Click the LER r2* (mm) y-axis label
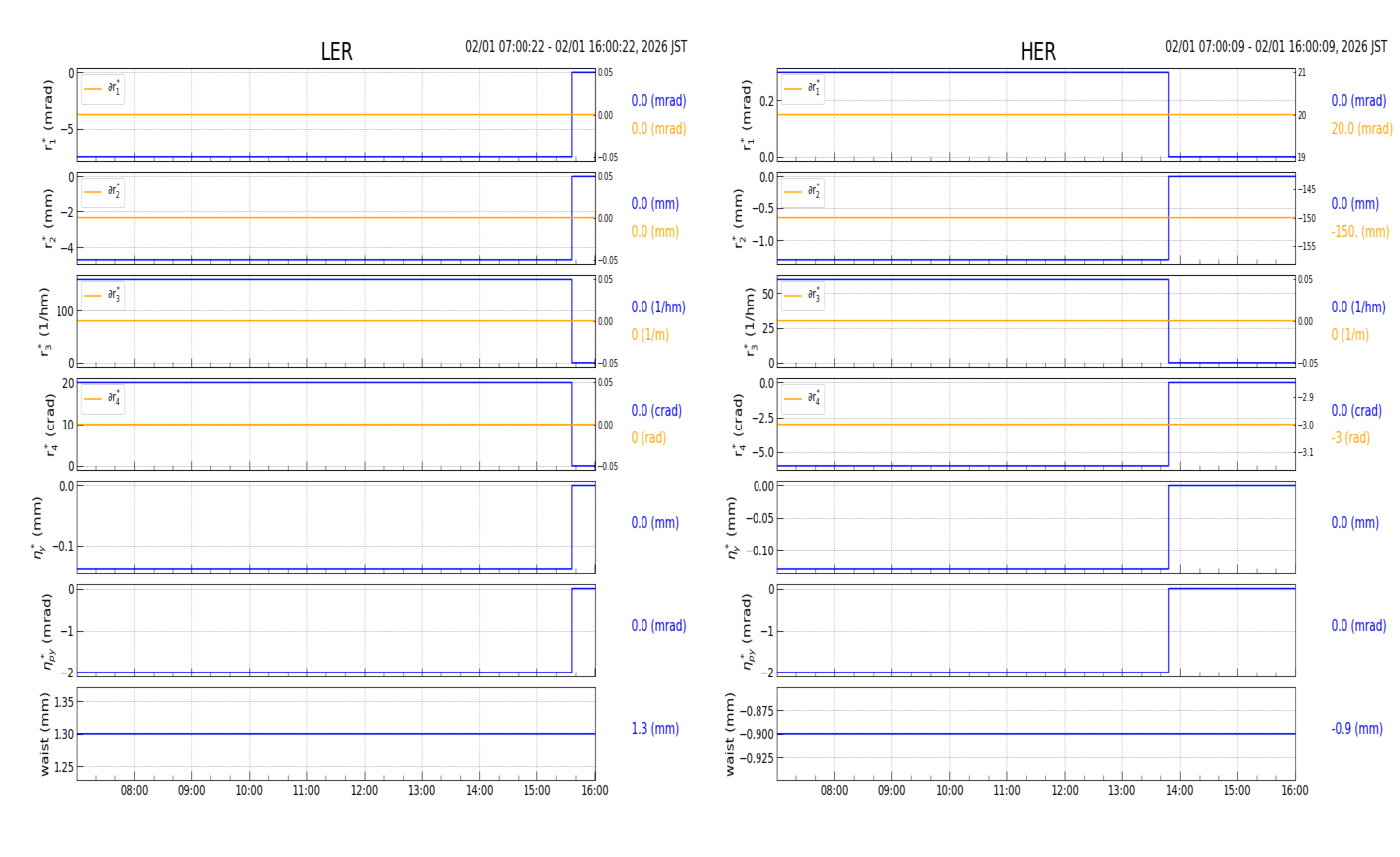 (x=48, y=218)
